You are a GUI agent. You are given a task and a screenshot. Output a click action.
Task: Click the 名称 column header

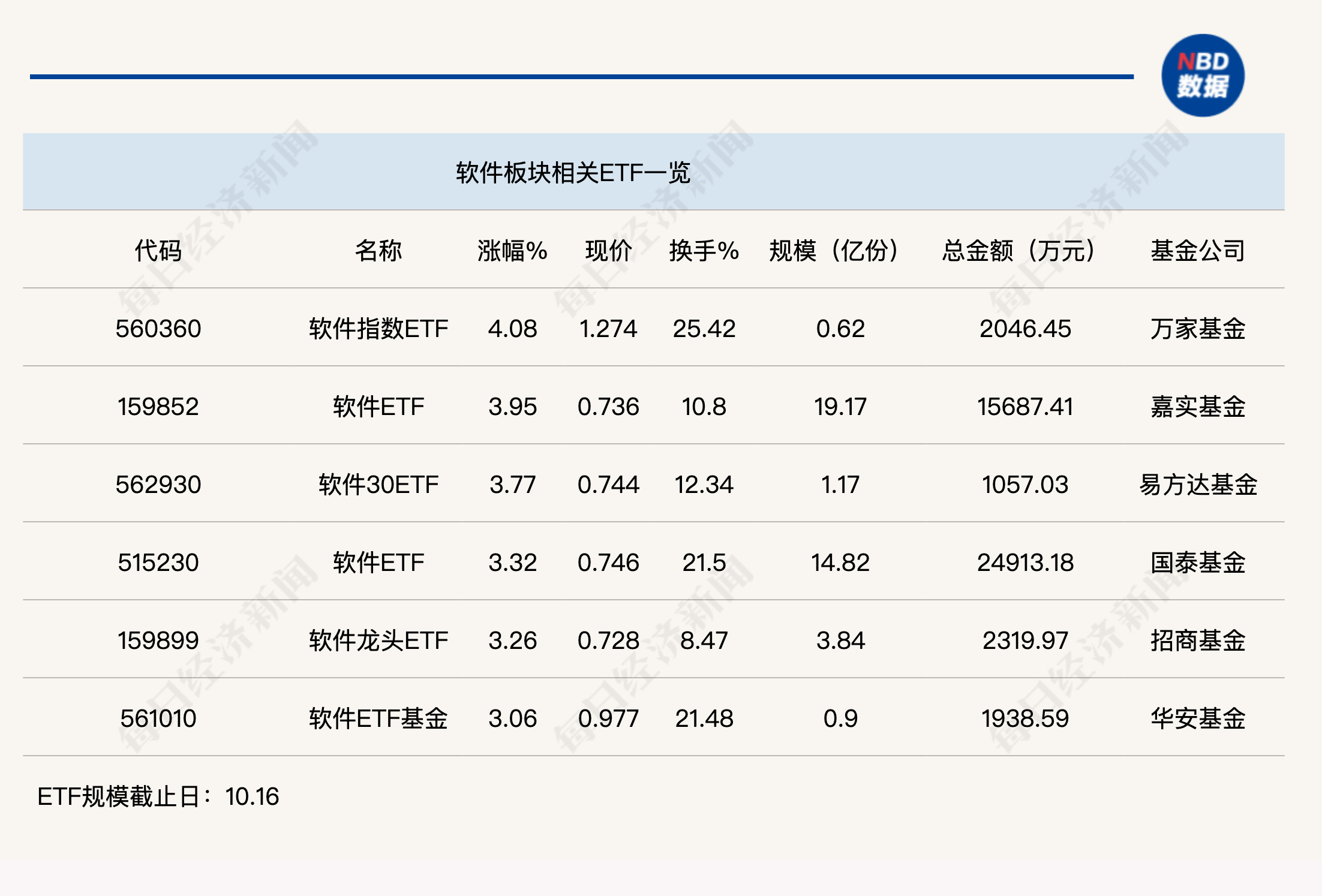tap(378, 250)
